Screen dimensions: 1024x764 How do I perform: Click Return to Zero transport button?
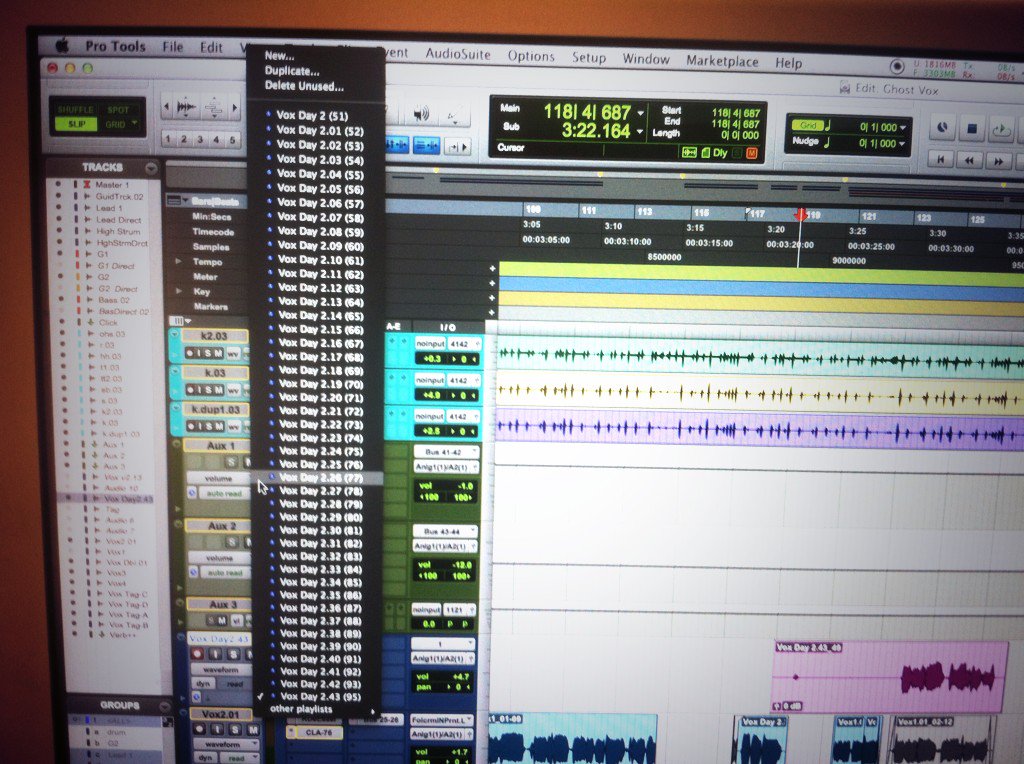pos(940,159)
